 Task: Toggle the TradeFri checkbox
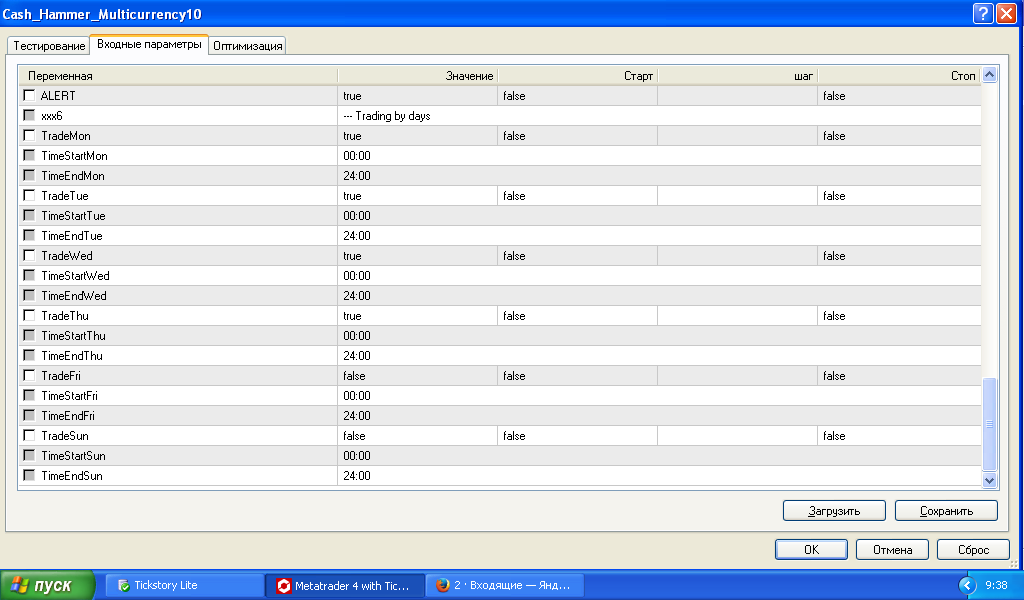pyautogui.click(x=29, y=375)
